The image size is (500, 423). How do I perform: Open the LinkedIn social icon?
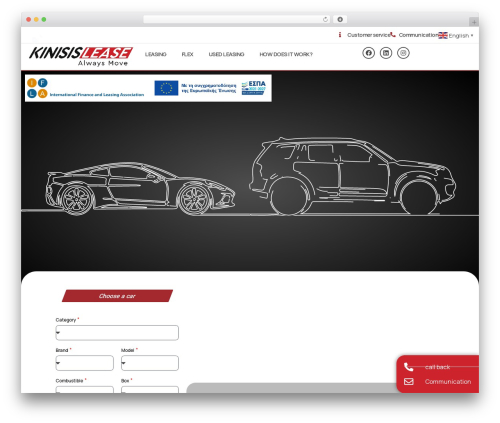point(386,53)
